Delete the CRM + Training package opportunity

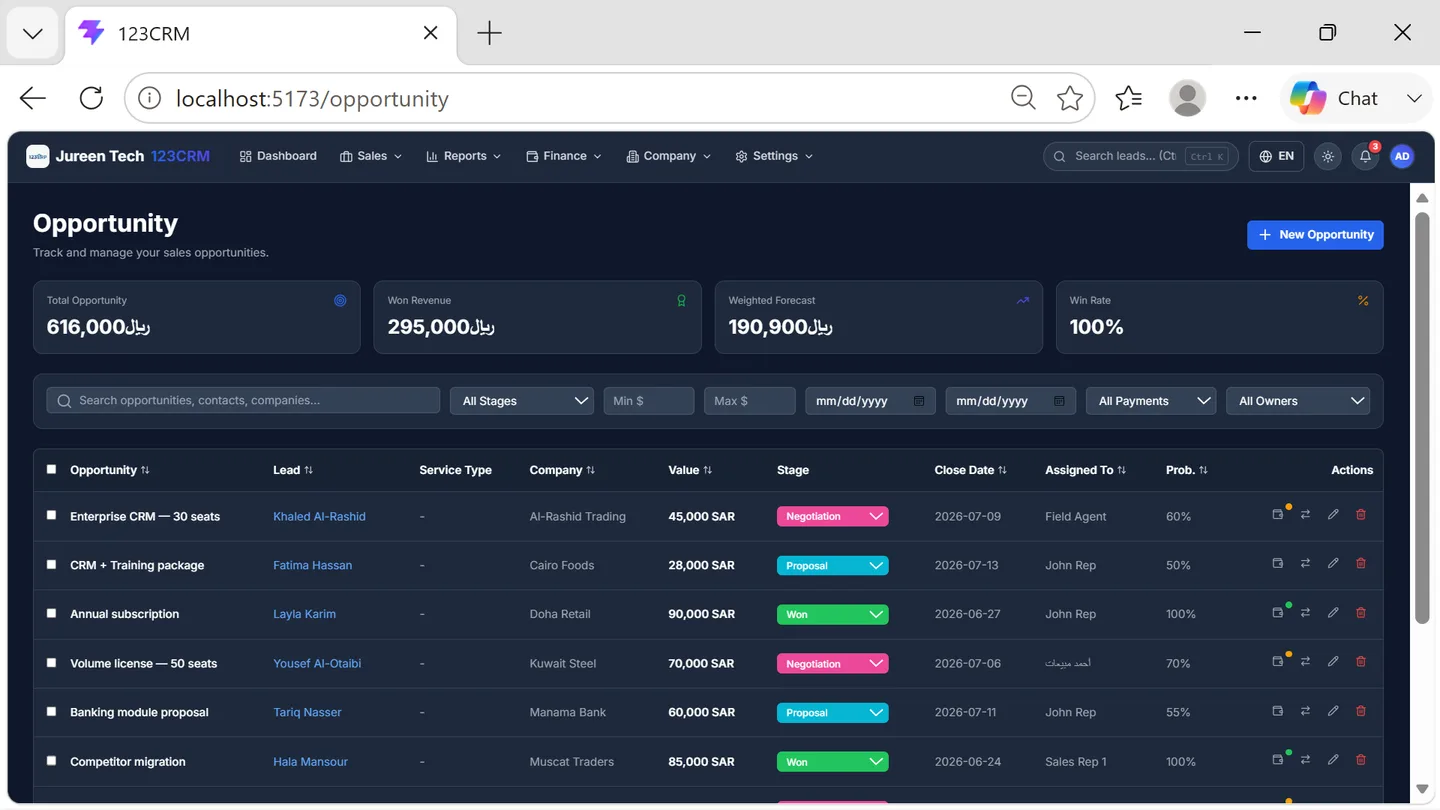click(1361, 563)
